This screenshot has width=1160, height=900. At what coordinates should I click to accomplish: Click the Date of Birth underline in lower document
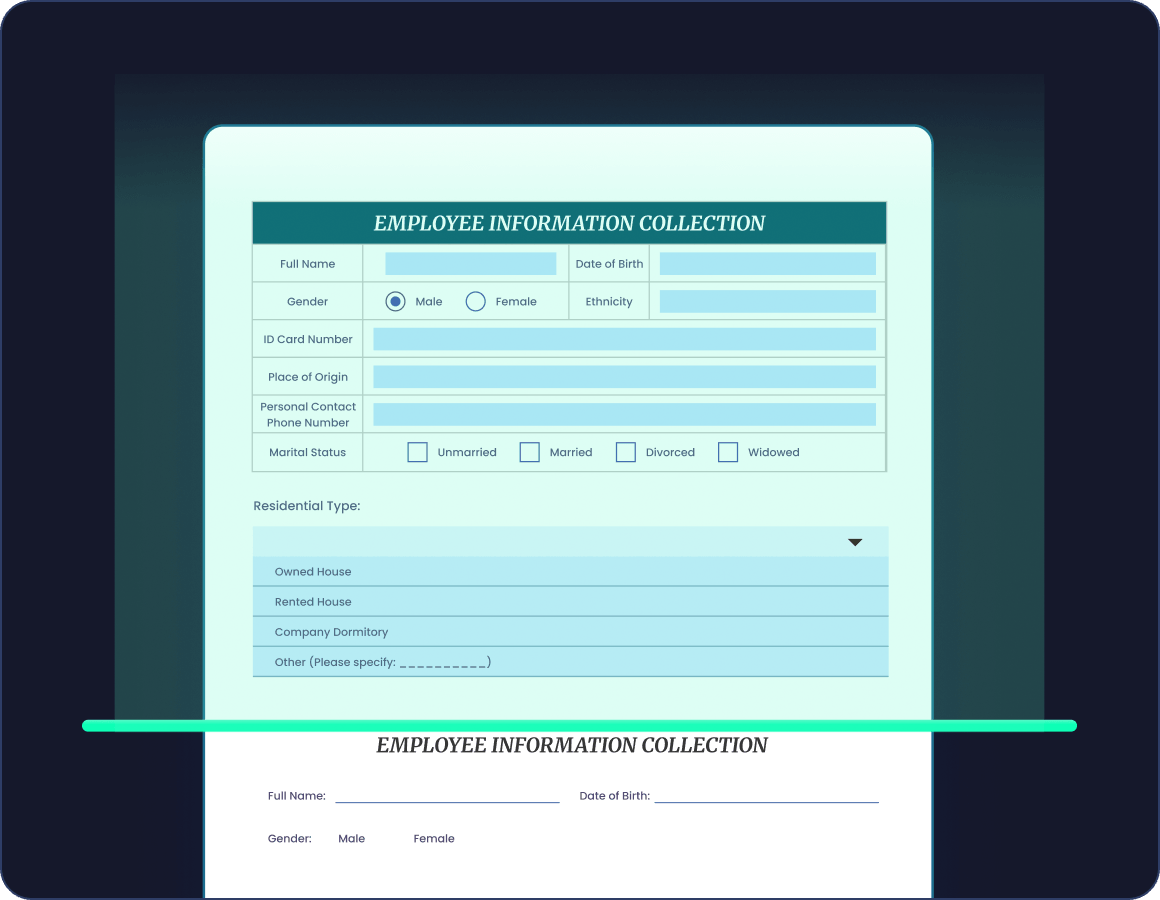(766, 802)
